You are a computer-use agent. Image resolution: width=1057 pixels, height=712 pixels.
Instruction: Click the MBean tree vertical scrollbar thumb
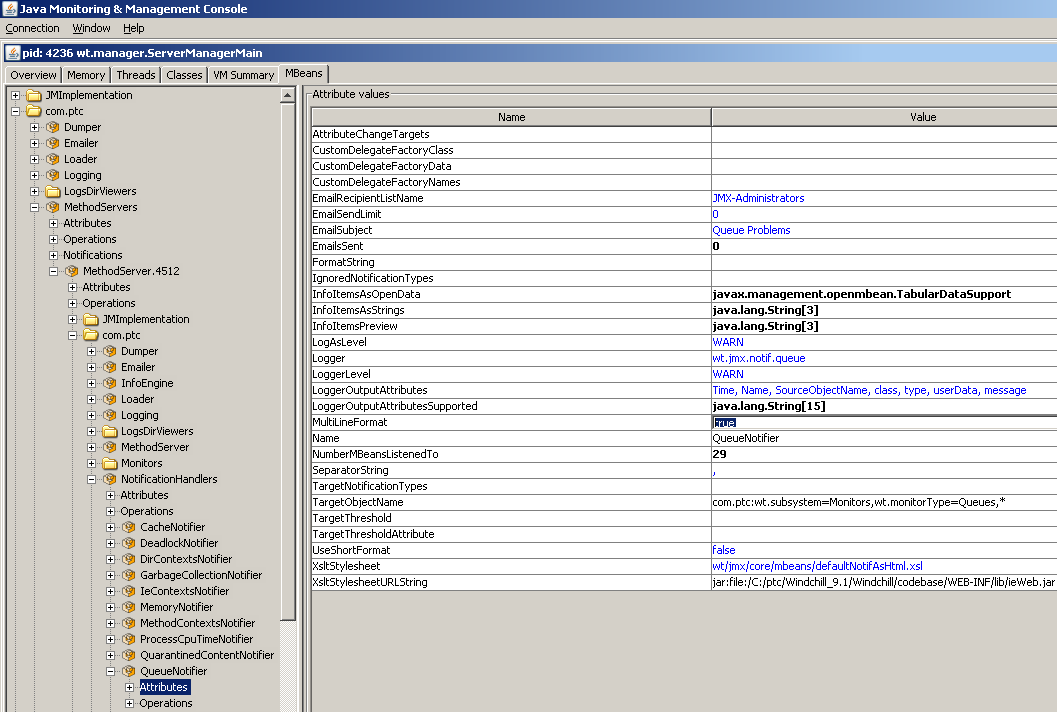coord(288,361)
